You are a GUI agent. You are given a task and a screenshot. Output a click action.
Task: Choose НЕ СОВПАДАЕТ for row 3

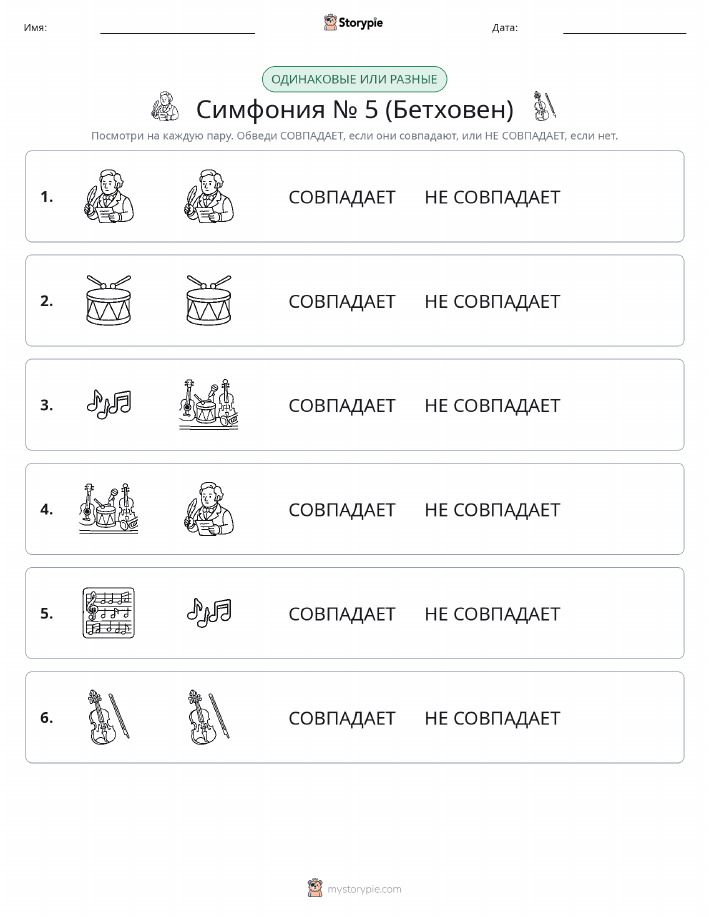pyautogui.click(x=492, y=405)
